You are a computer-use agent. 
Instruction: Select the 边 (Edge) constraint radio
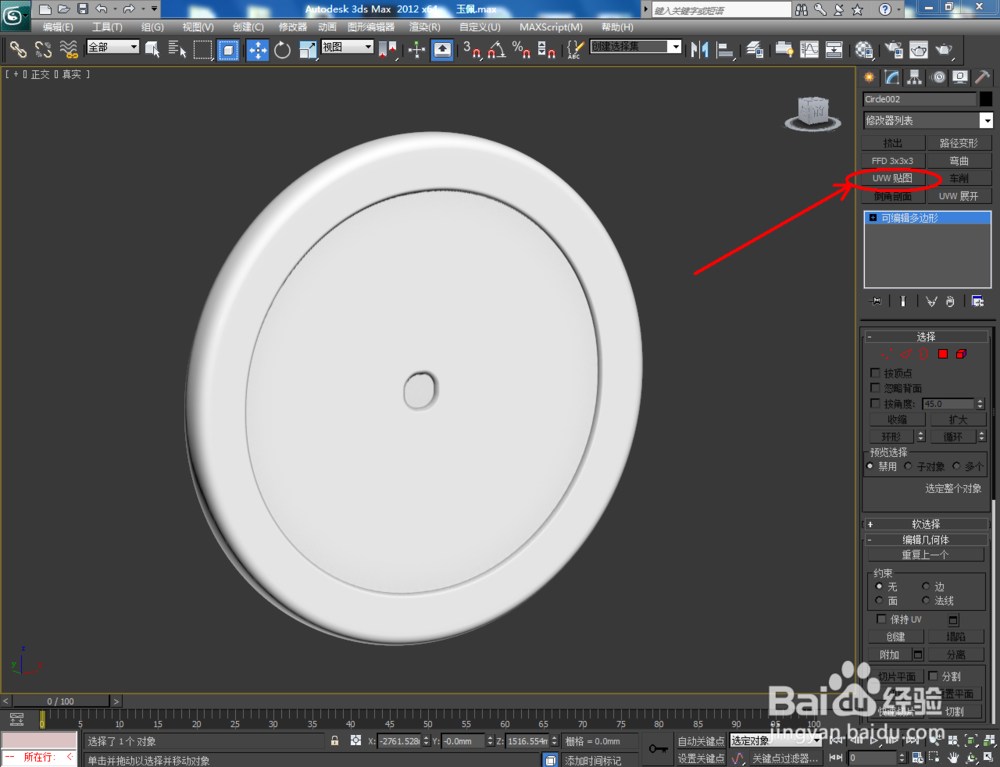tap(925, 586)
